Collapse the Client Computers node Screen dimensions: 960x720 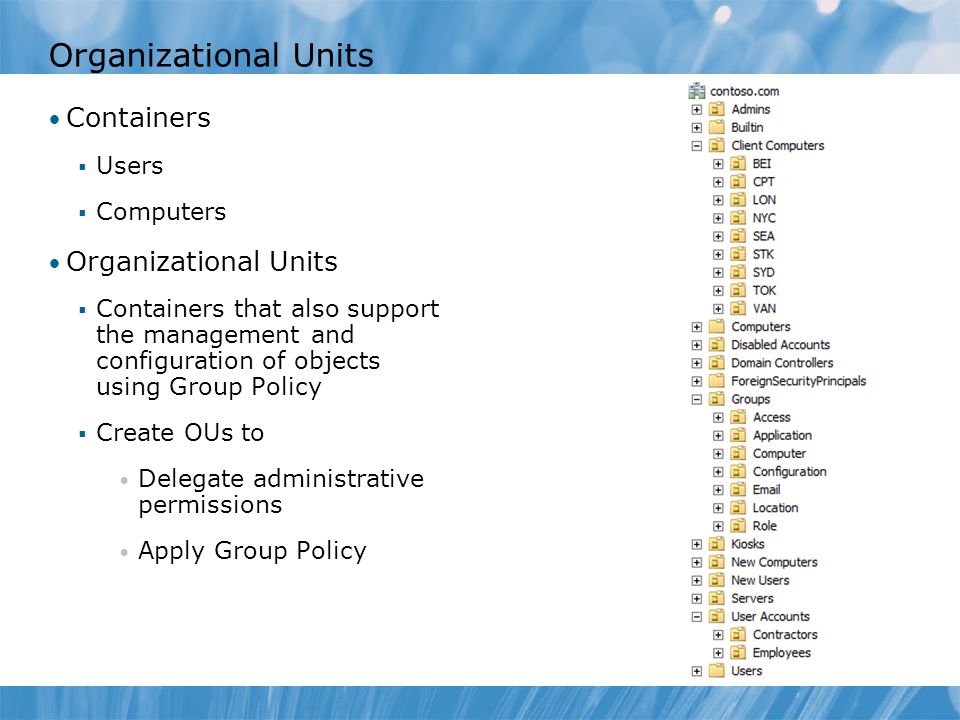(697, 146)
